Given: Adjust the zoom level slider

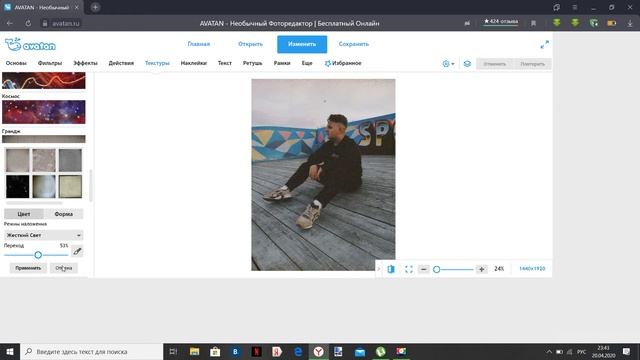Looking at the screenshot, I should pos(437,269).
